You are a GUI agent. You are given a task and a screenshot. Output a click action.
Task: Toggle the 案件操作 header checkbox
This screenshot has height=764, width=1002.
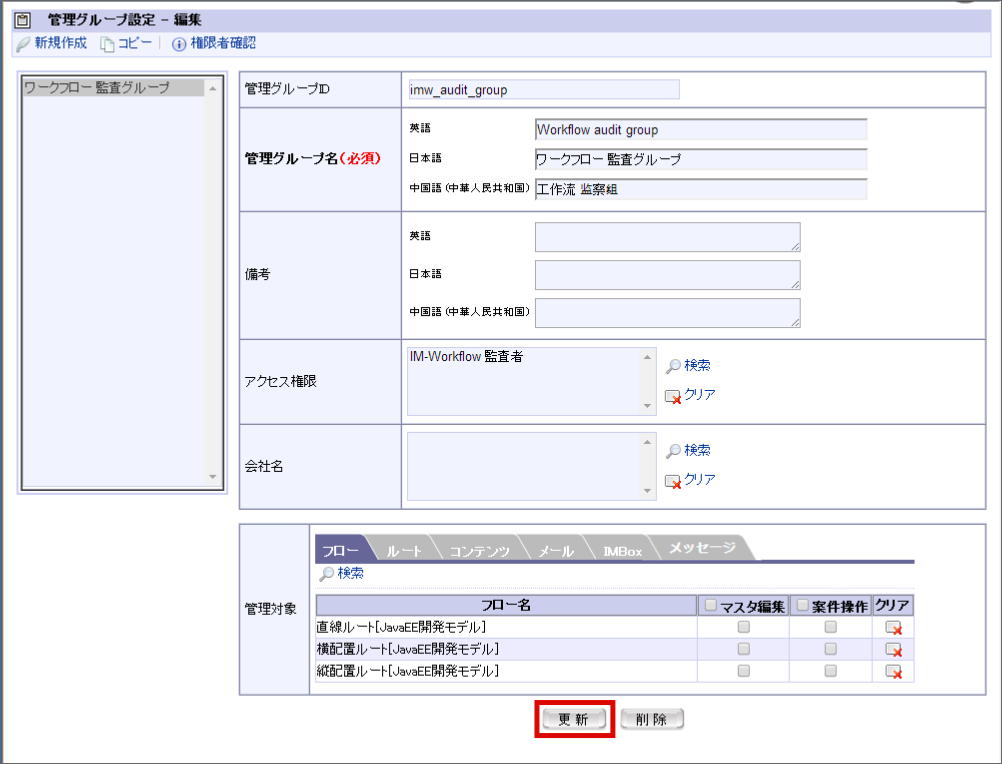click(803, 605)
